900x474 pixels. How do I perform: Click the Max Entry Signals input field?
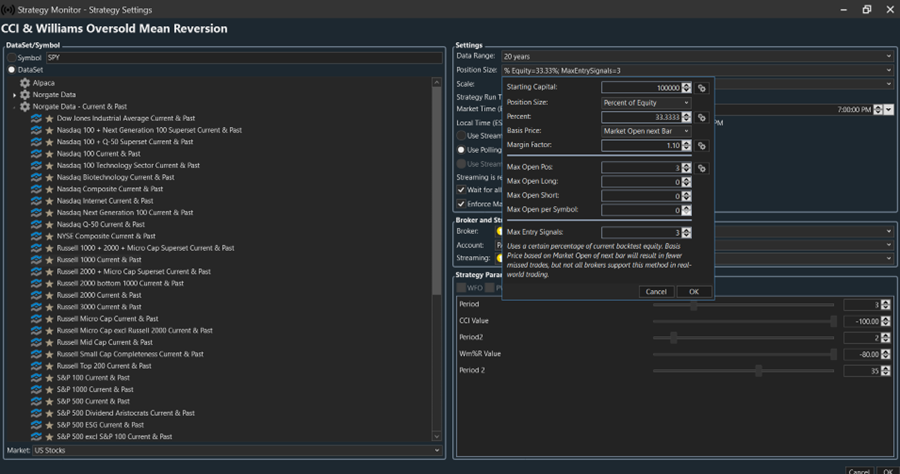click(641, 232)
